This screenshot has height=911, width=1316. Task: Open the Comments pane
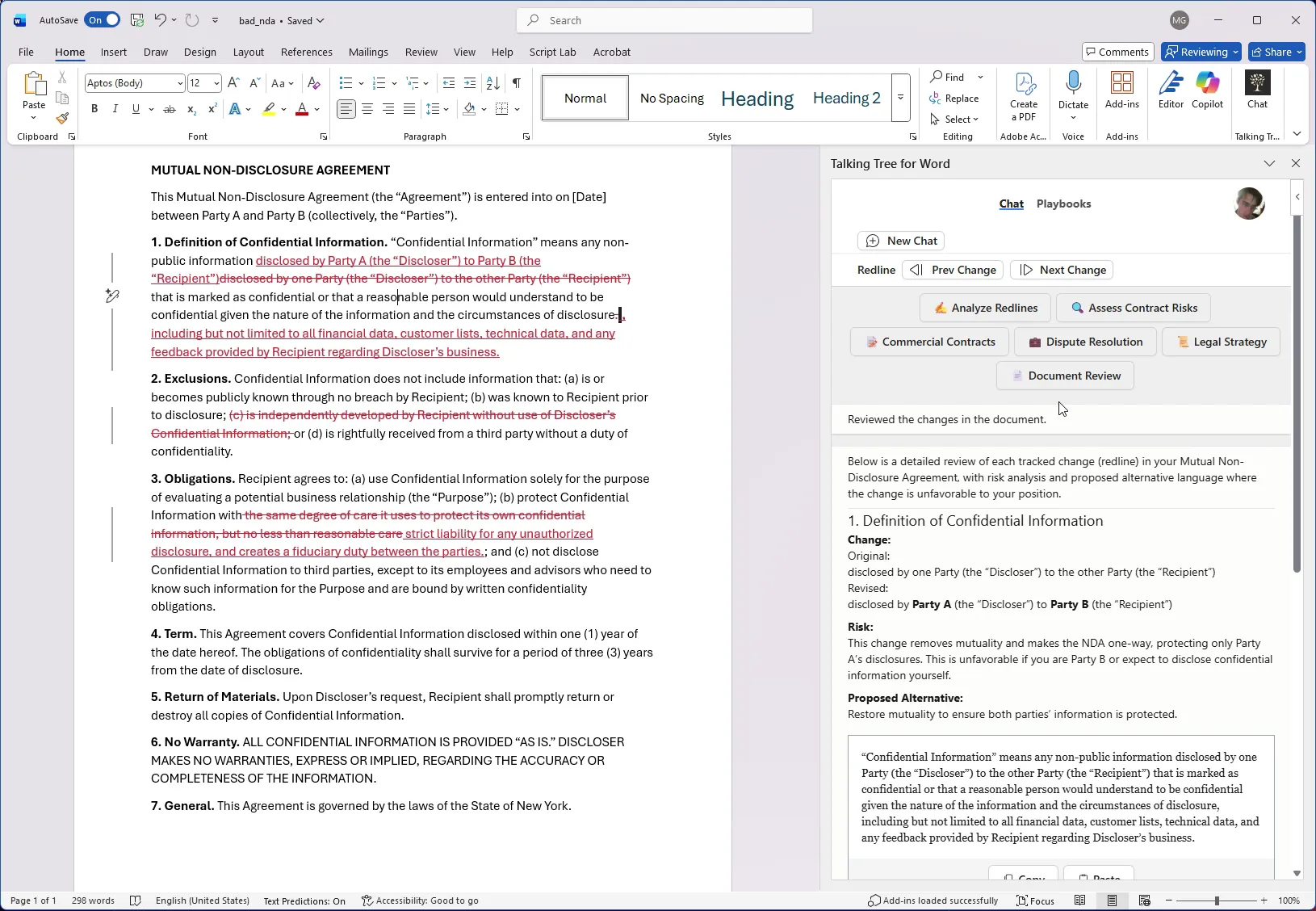(1117, 52)
